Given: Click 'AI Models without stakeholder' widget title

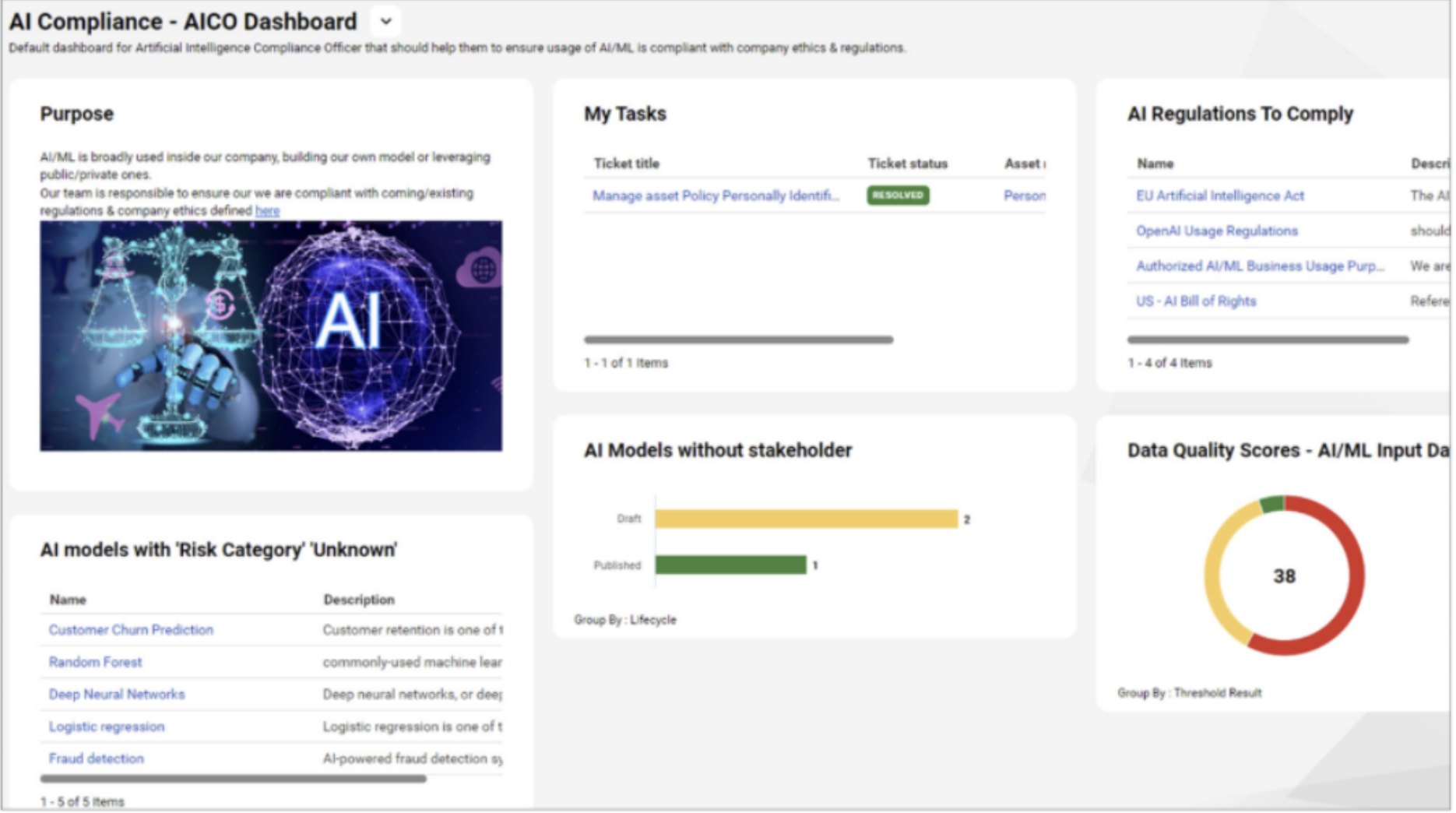Looking at the screenshot, I should (x=718, y=450).
